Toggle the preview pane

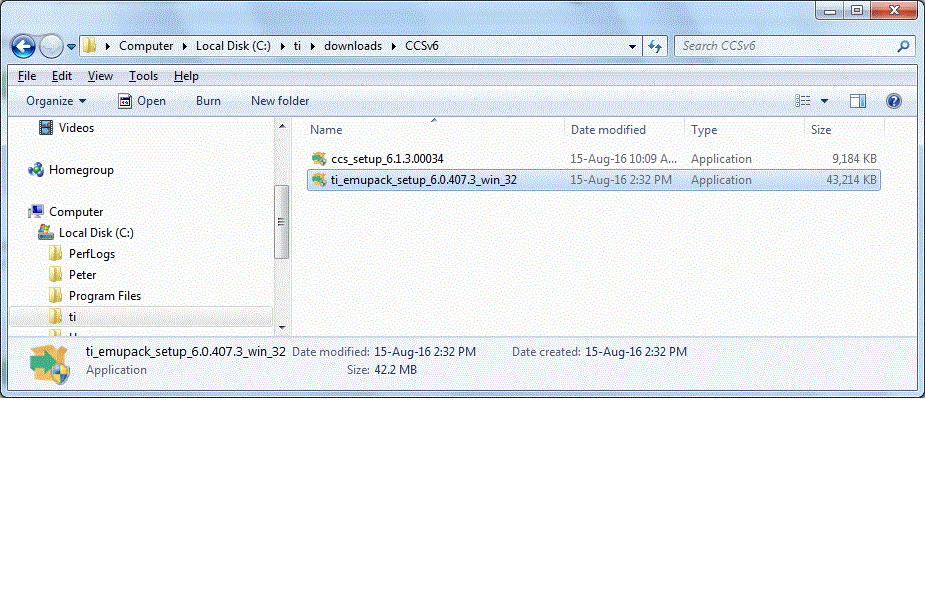(858, 101)
